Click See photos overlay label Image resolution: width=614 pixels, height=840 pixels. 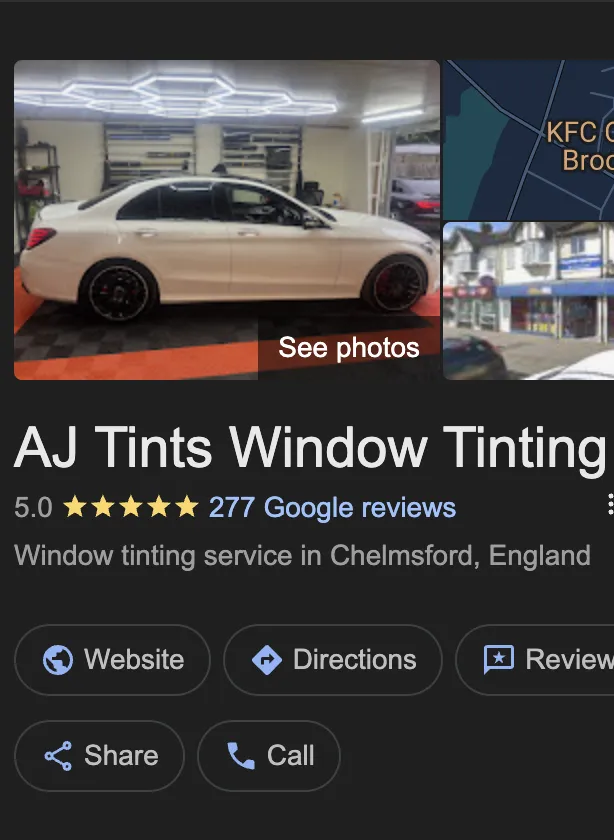(x=349, y=348)
